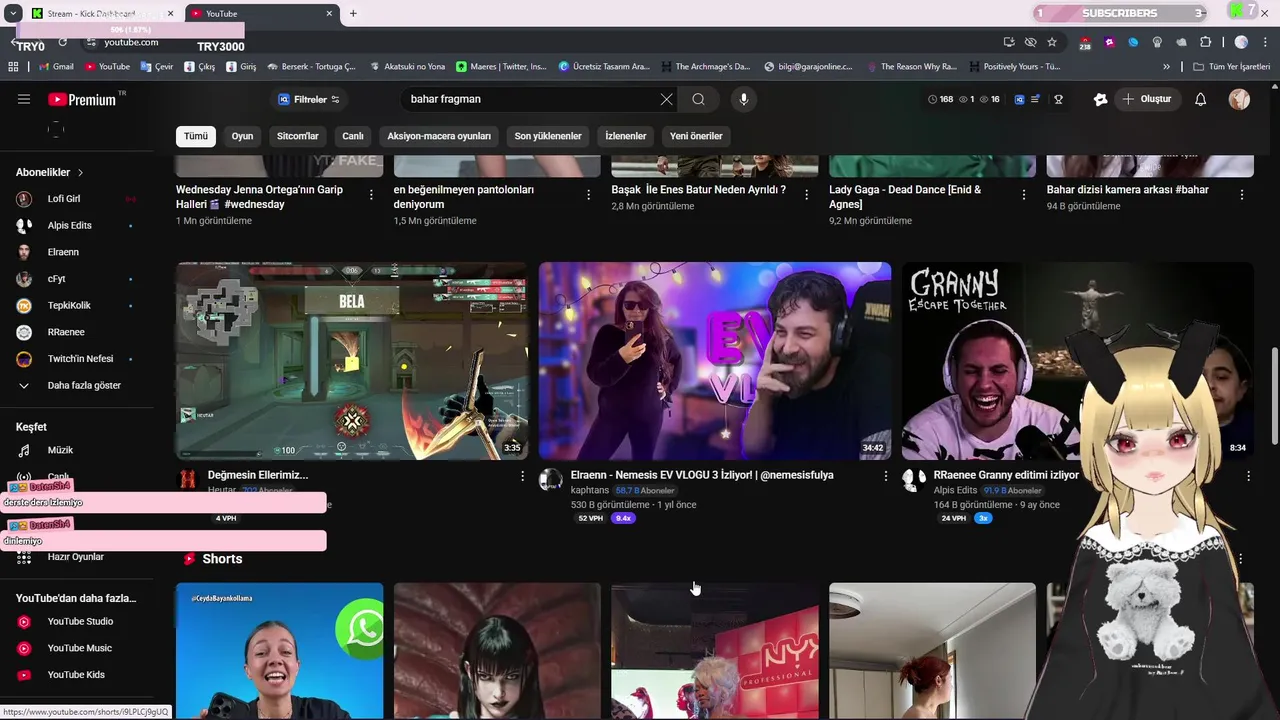
Task: Expand Daha fazla göster subscriptions
Action: [x=82, y=385]
